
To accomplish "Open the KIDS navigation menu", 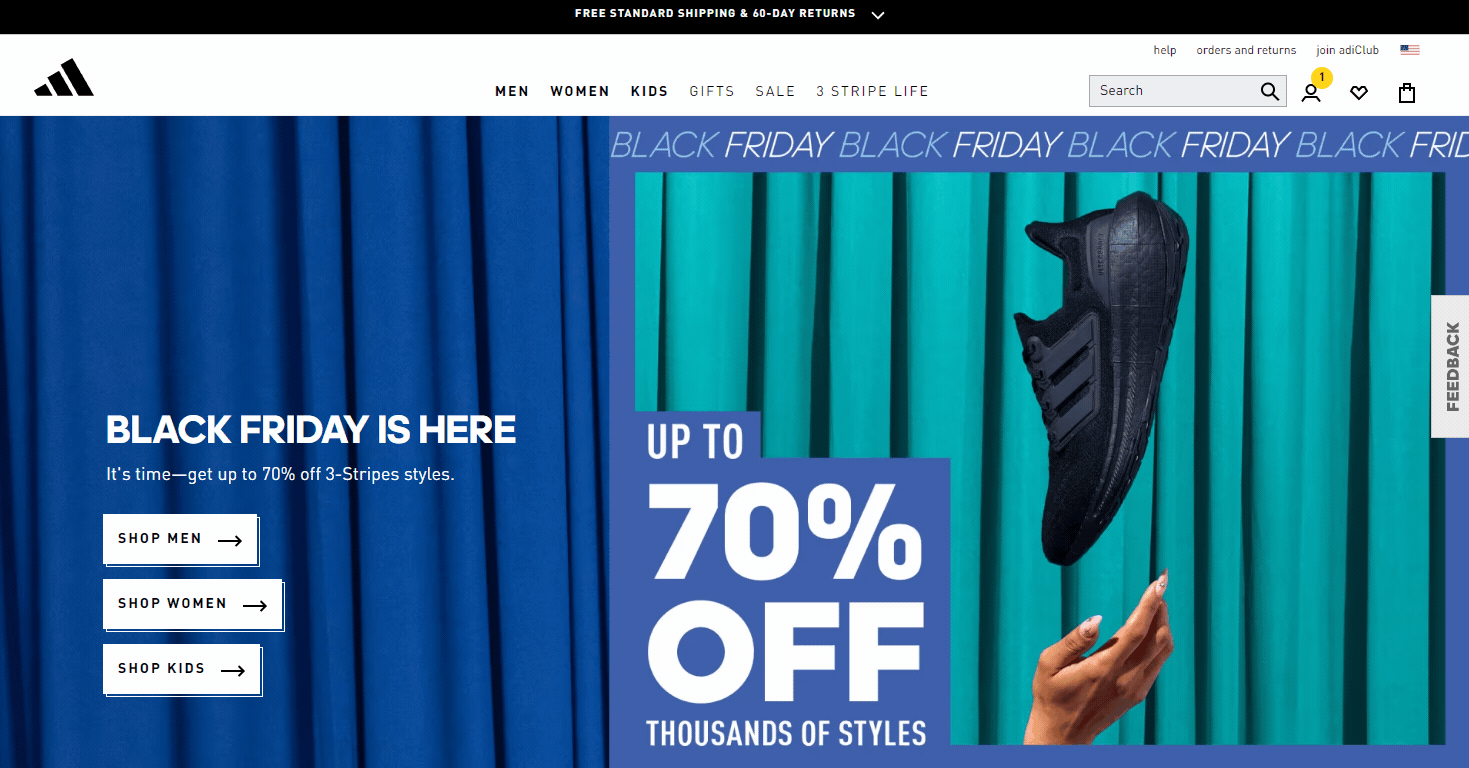I will [649, 91].
